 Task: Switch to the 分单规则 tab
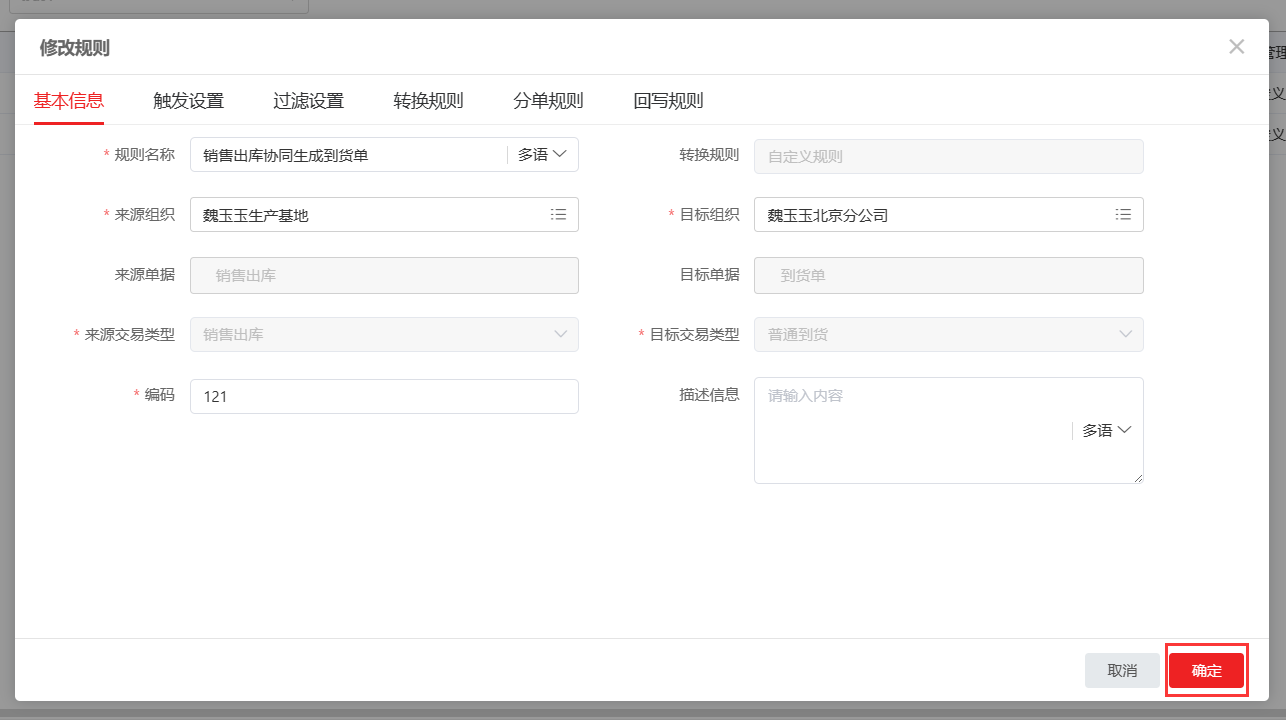click(547, 100)
